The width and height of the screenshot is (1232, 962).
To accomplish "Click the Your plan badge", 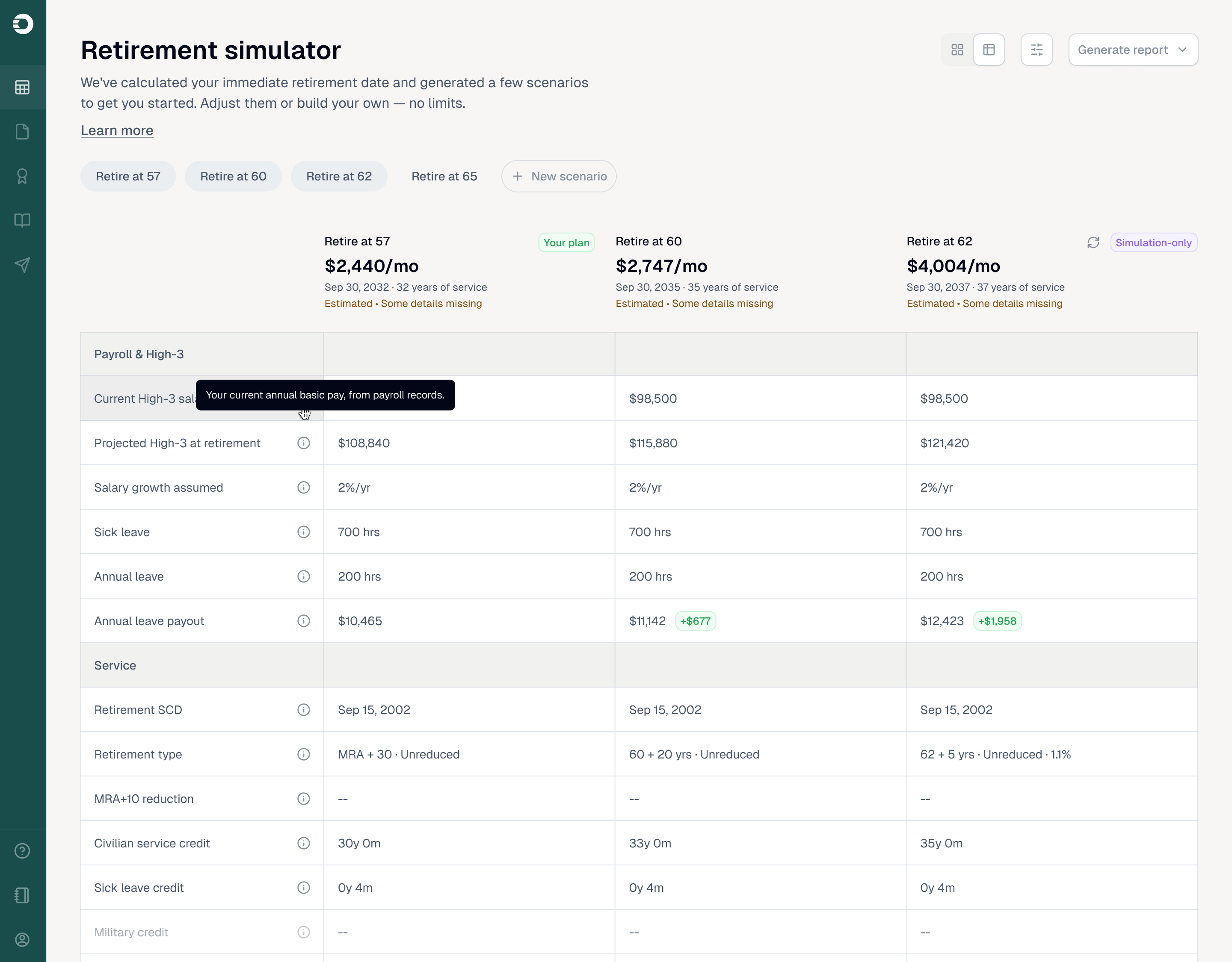I will pyautogui.click(x=566, y=242).
